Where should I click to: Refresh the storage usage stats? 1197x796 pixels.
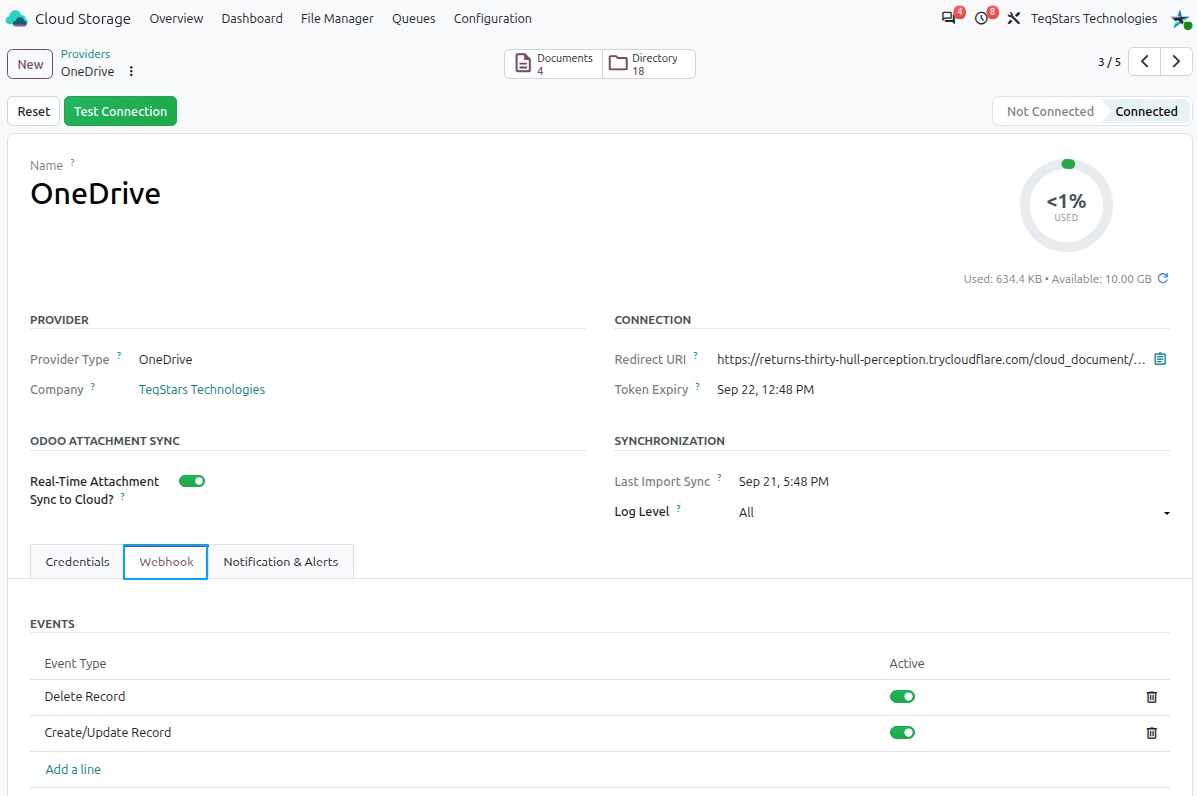(x=1163, y=279)
